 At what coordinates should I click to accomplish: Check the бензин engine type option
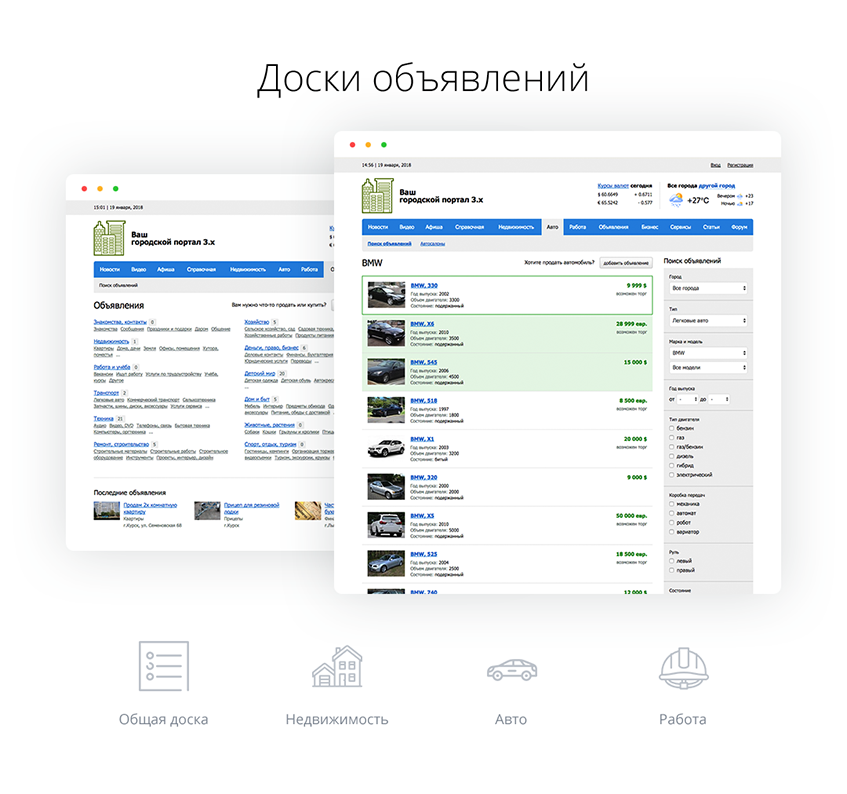pos(672,428)
